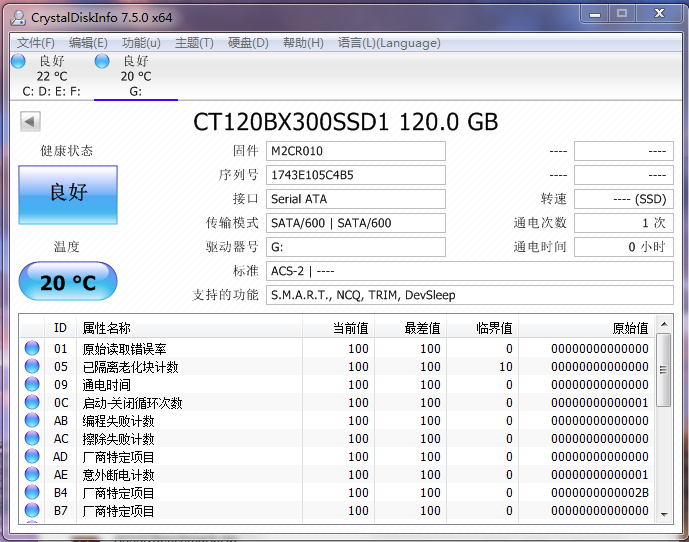689x542 pixels.
Task: Click the power-on hours field 0 小时
Action: tap(624, 247)
